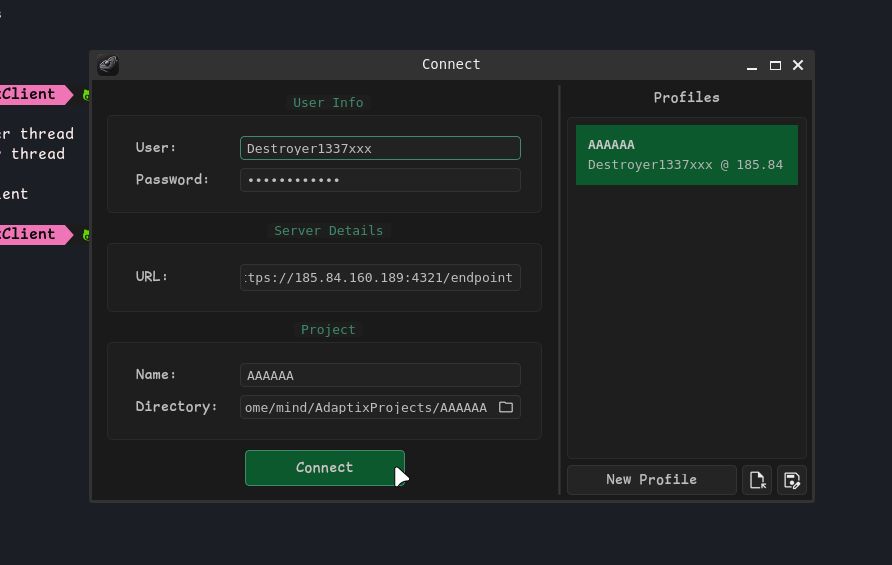892x565 pixels.
Task: Click the save profile disk icon
Action: click(792, 480)
